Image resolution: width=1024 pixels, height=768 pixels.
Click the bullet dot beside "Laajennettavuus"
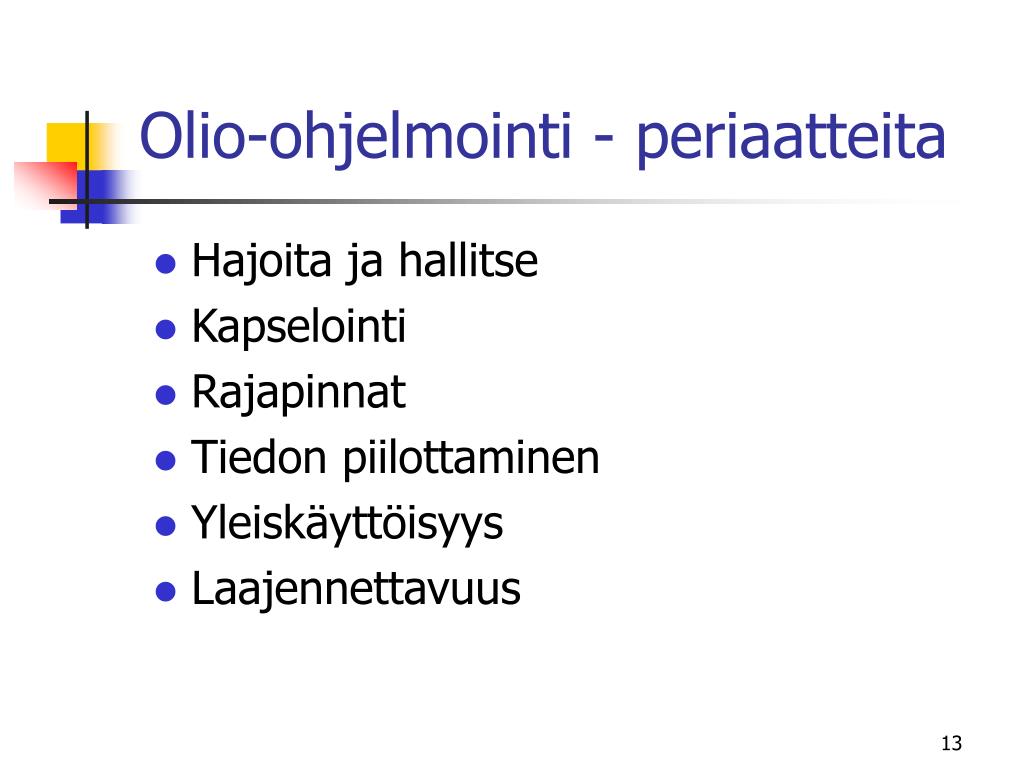(166, 592)
